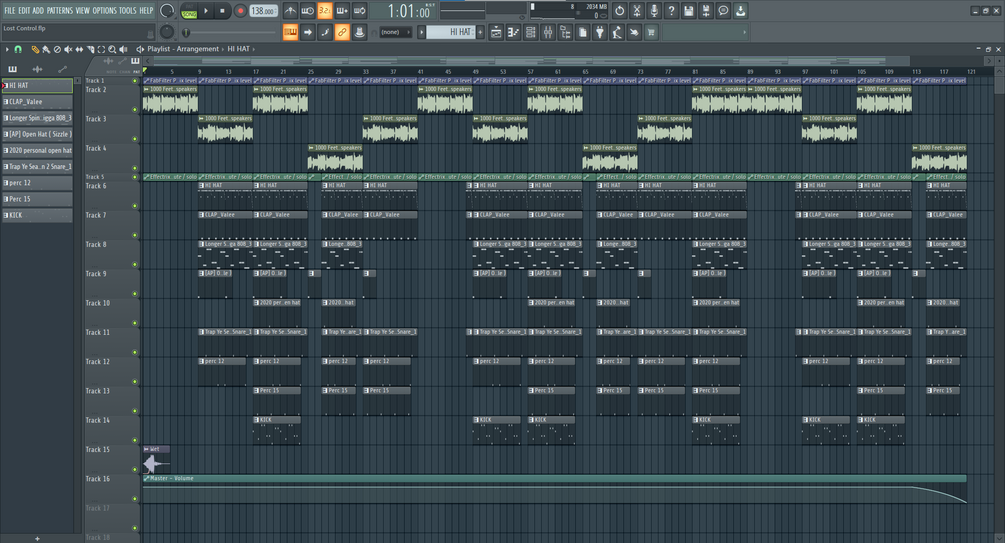The image size is (1005, 543).
Task: Select the playlist mute tool
Action: 68,49
